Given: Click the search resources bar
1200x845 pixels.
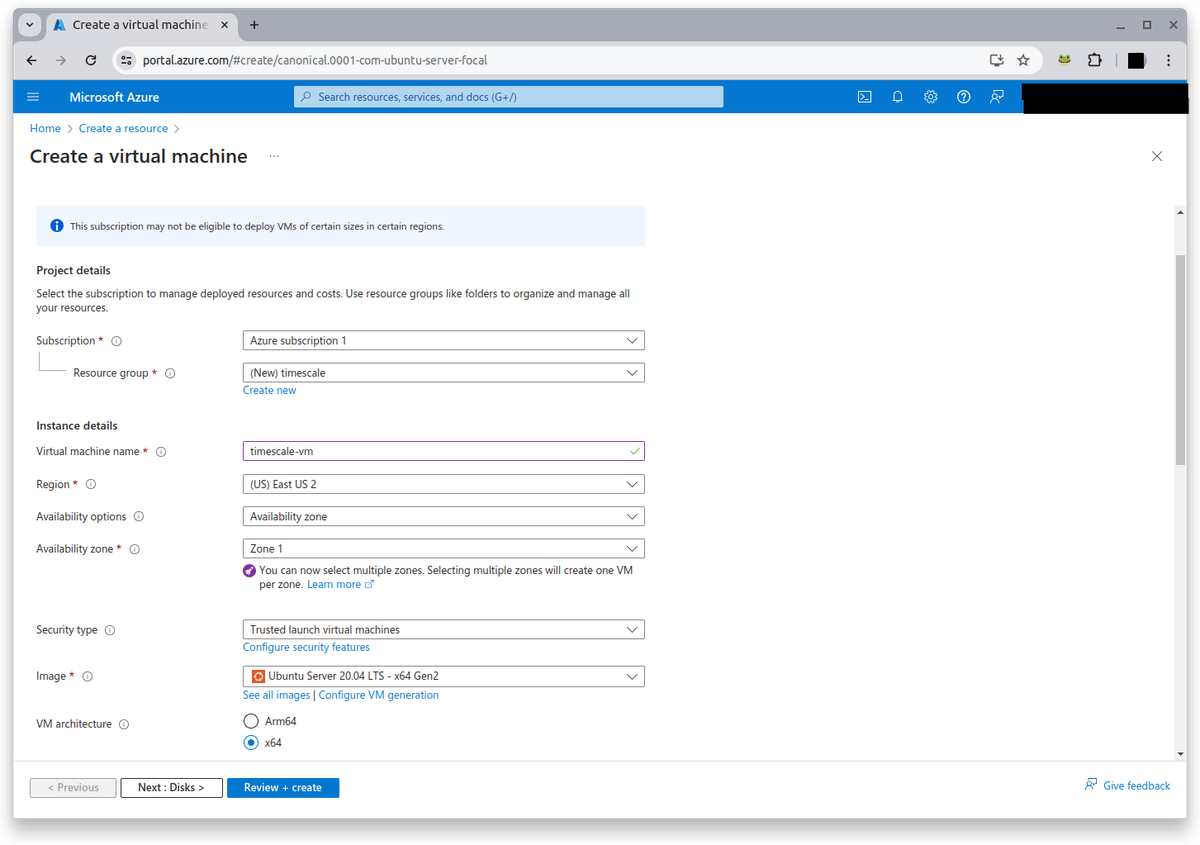Looking at the screenshot, I should point(508,96).
